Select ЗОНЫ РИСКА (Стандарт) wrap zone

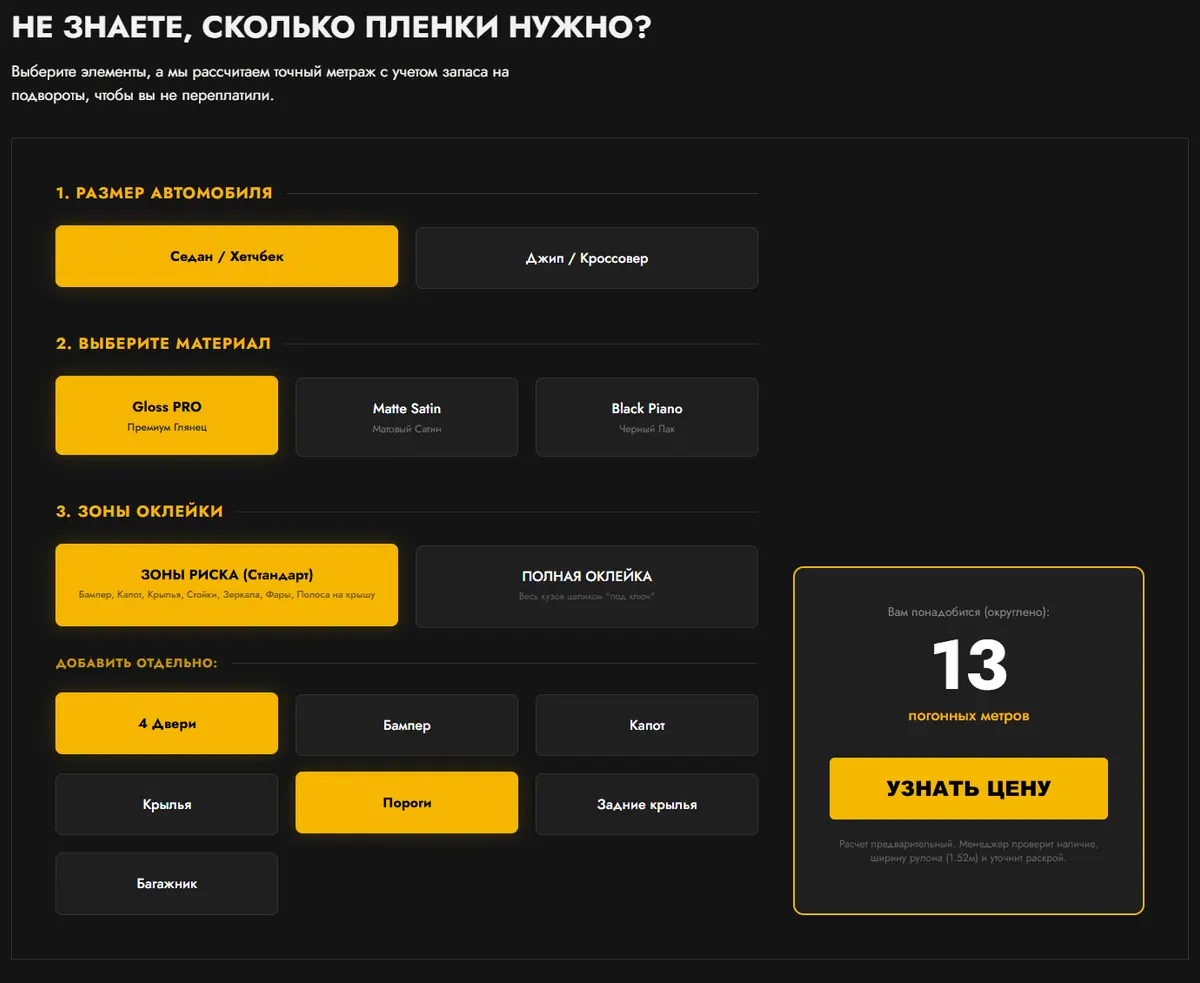(226, 585)
